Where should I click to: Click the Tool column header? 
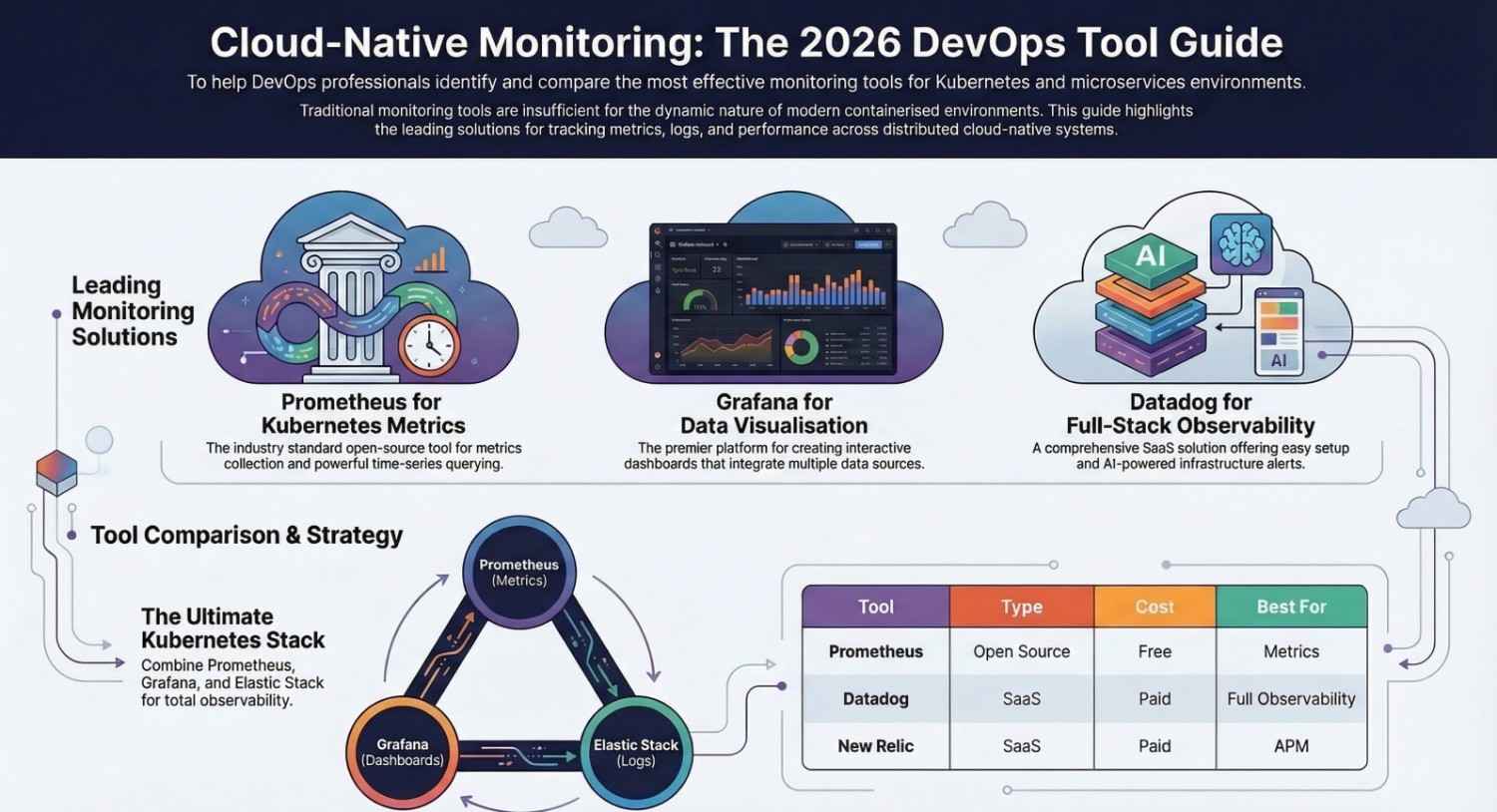point(875,607)
